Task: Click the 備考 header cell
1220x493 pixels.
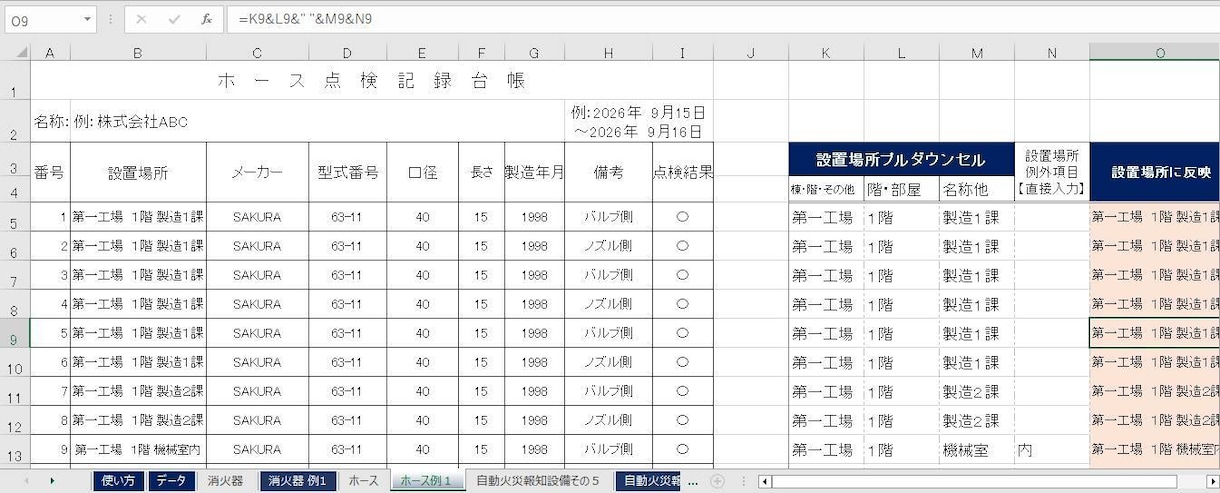Action: click(608, 172)
